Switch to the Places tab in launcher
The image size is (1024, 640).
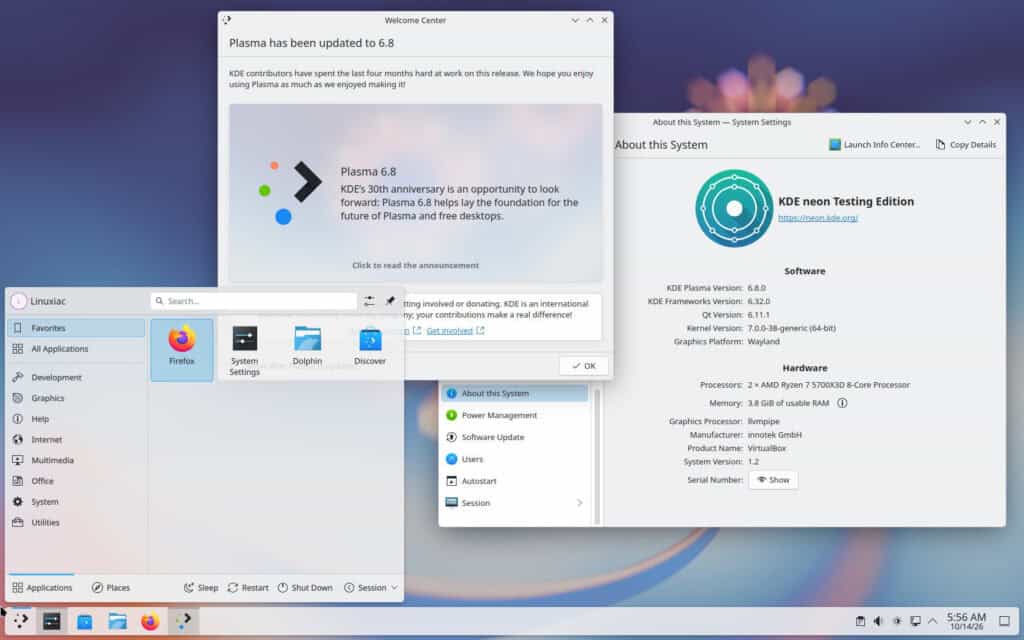click(111, 588)
